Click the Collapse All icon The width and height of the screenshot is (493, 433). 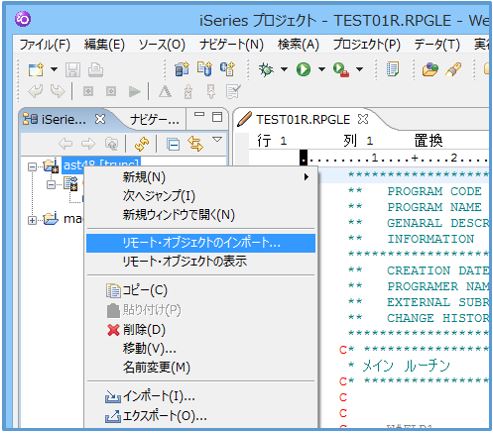173,144
